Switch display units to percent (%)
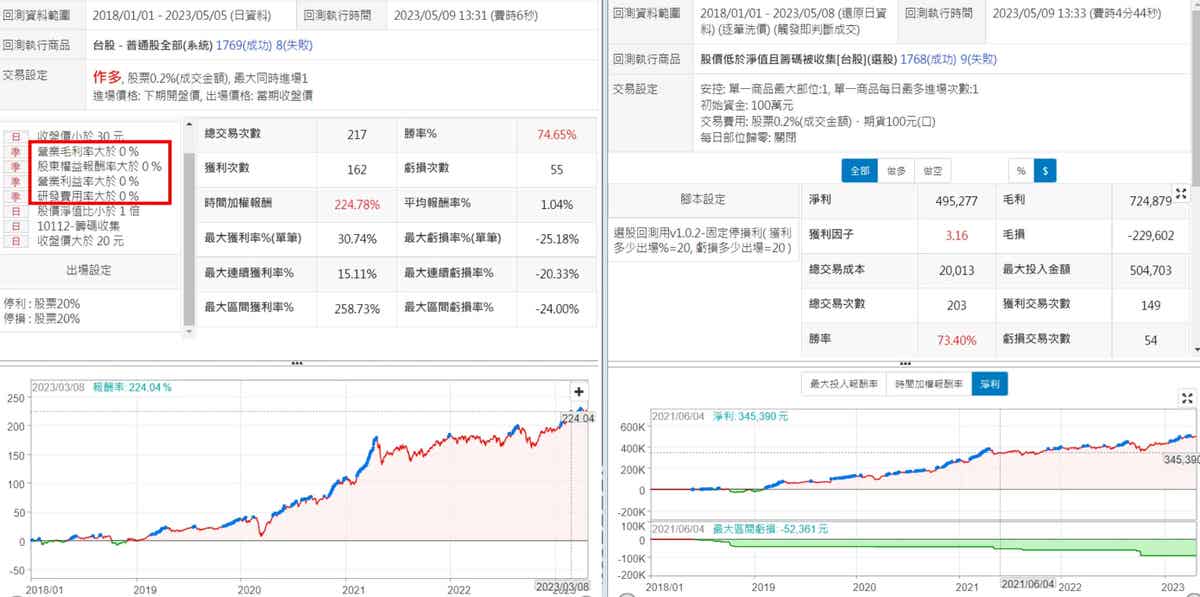This screenshot has width=1200, height=597. coord(1021,170)
